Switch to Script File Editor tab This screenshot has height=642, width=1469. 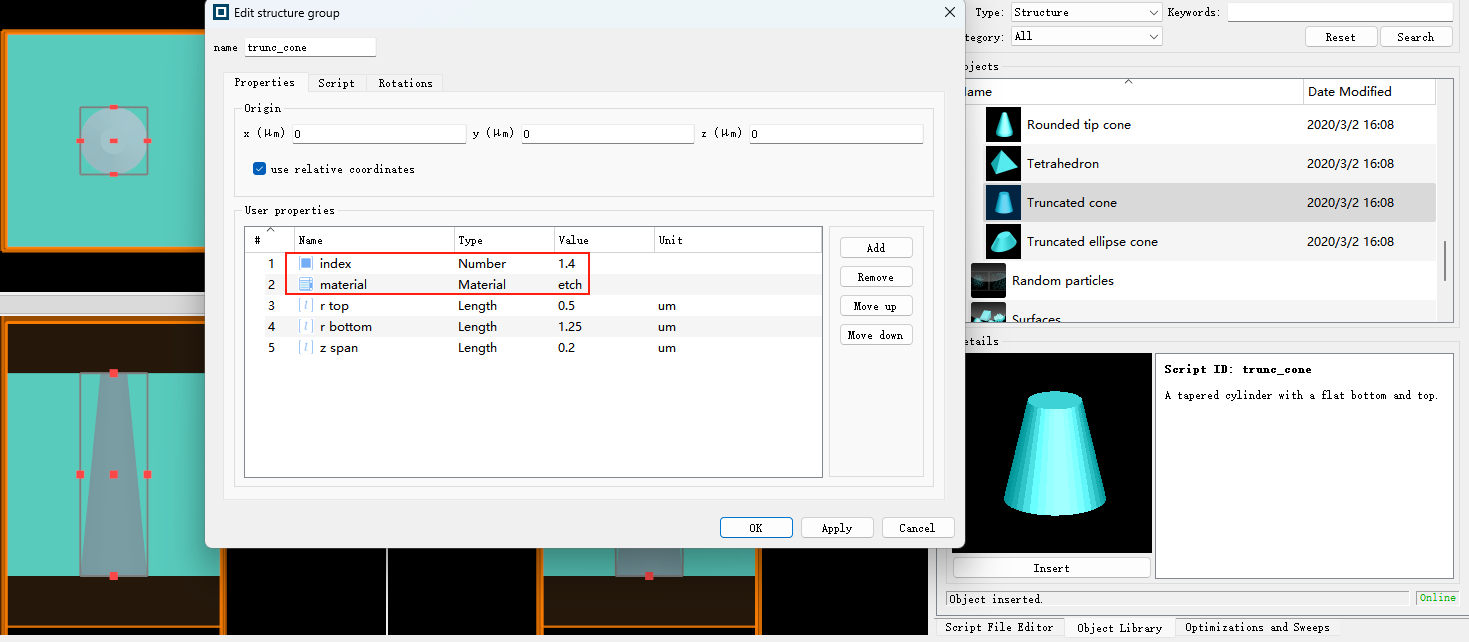pos(998,627)
